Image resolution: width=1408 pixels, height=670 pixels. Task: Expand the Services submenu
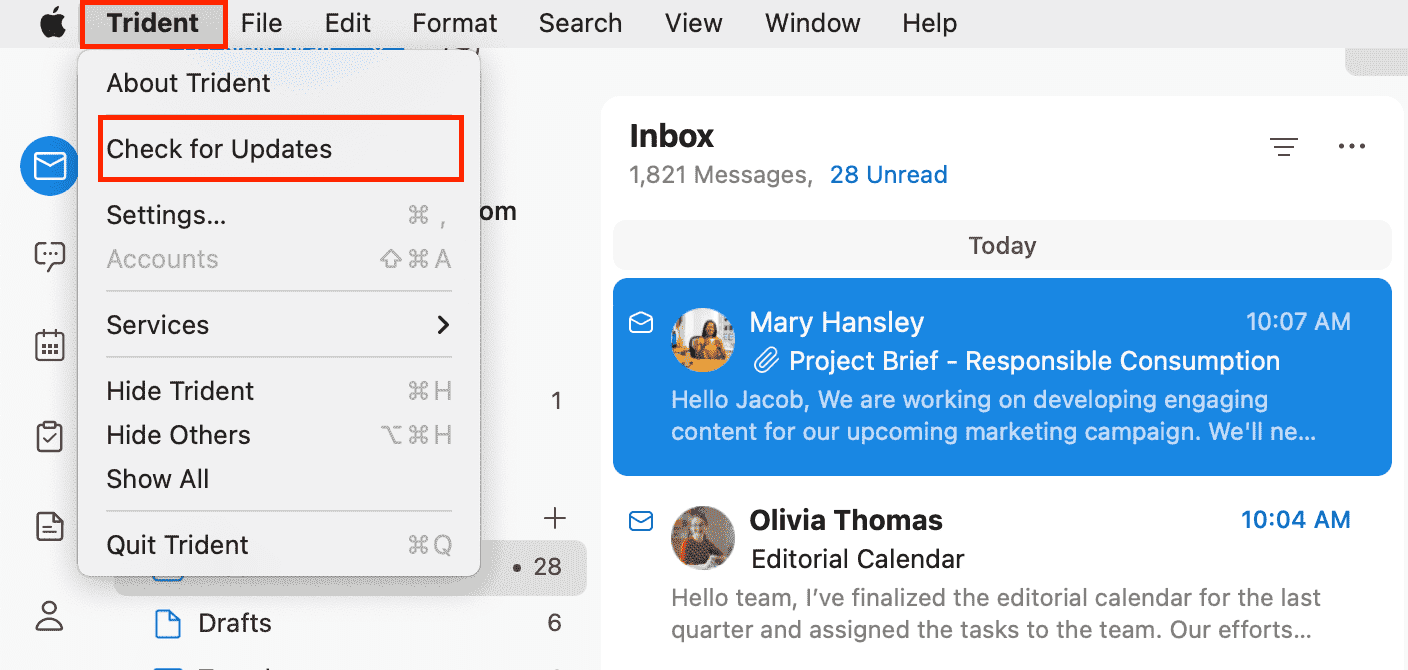279,325
